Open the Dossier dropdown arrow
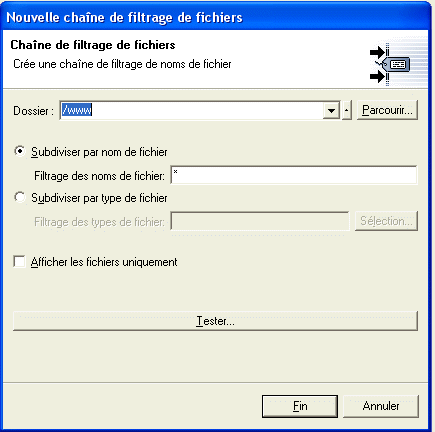 pos(331,110)
